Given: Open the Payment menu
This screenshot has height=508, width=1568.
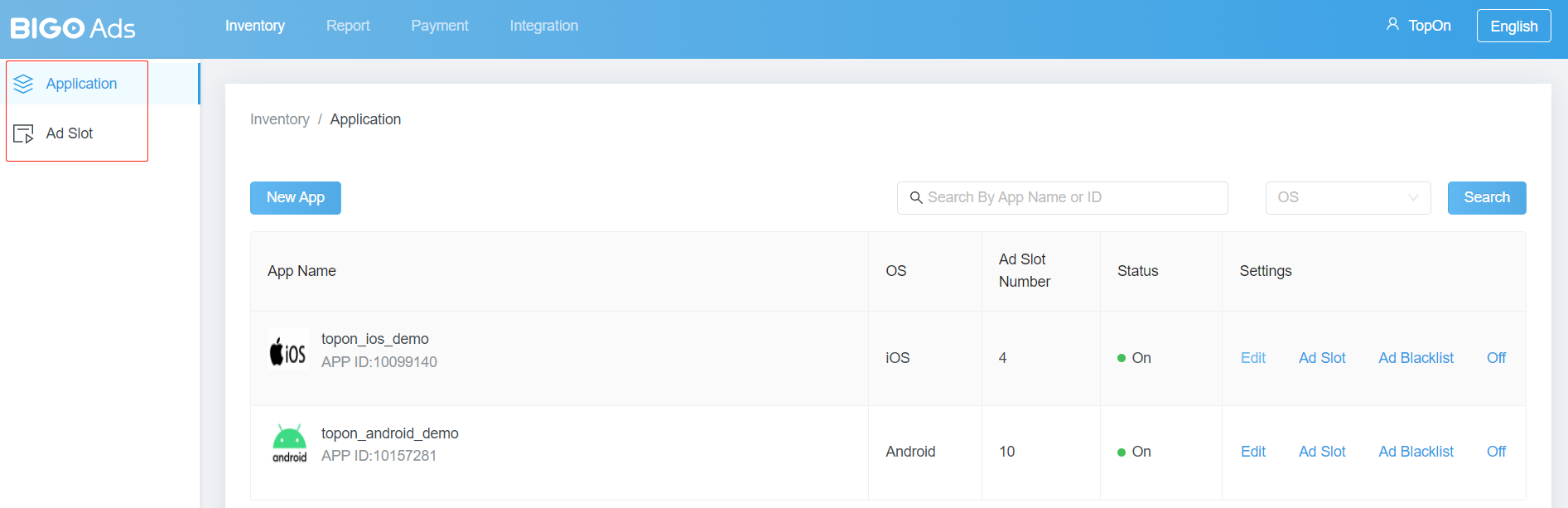Looking at the screenshot, I should point(440,26).
